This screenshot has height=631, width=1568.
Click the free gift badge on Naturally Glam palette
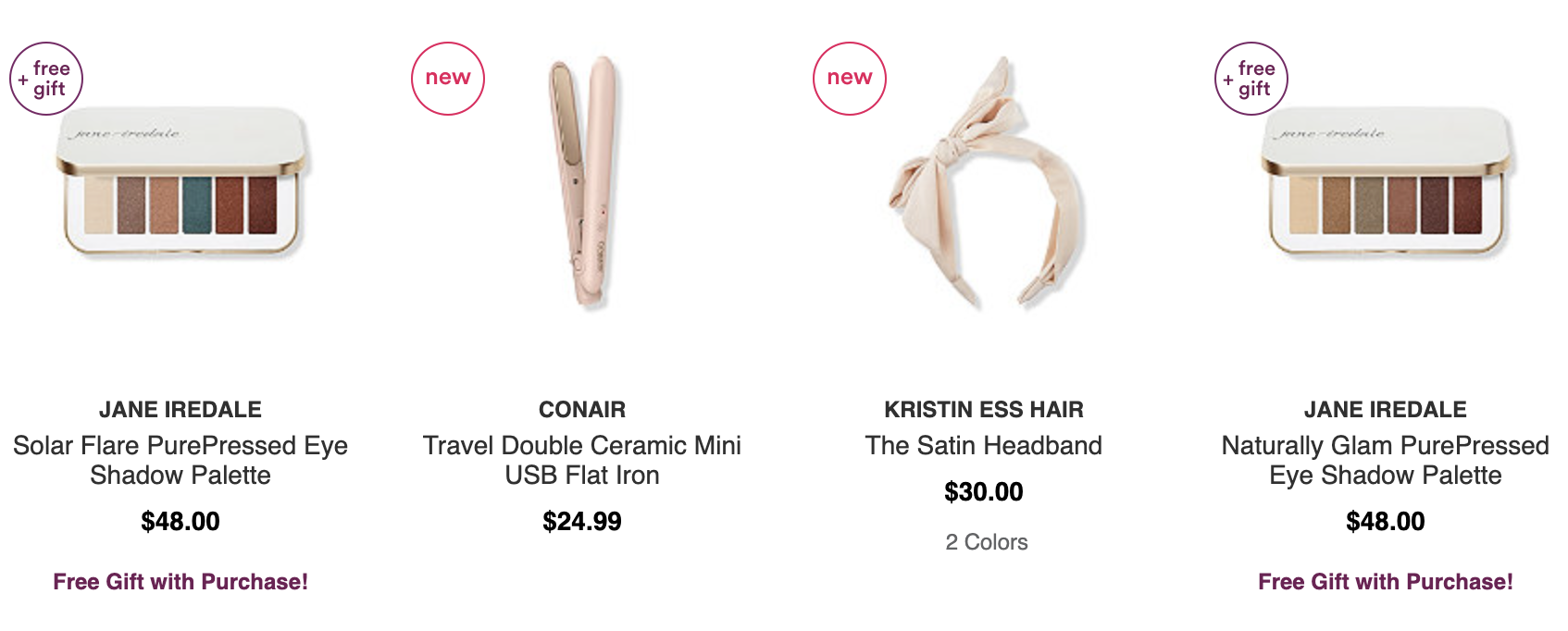tap(1251, 79)
